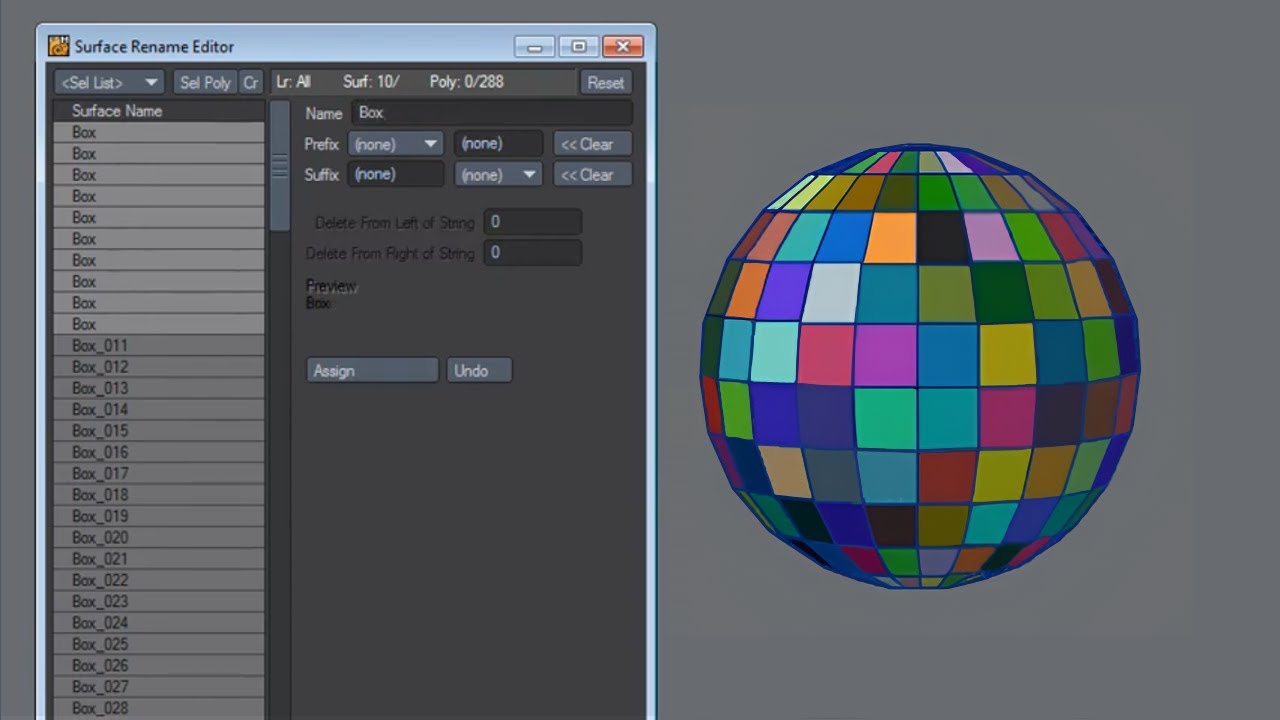The height and width of the screenshot is (720, 1280).
Task: Click into the Name field containing Box
Action: click(492, 113)
